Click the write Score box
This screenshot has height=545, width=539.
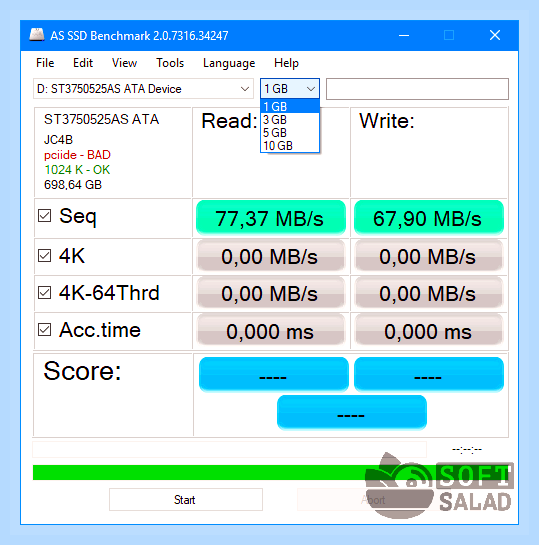428,375
